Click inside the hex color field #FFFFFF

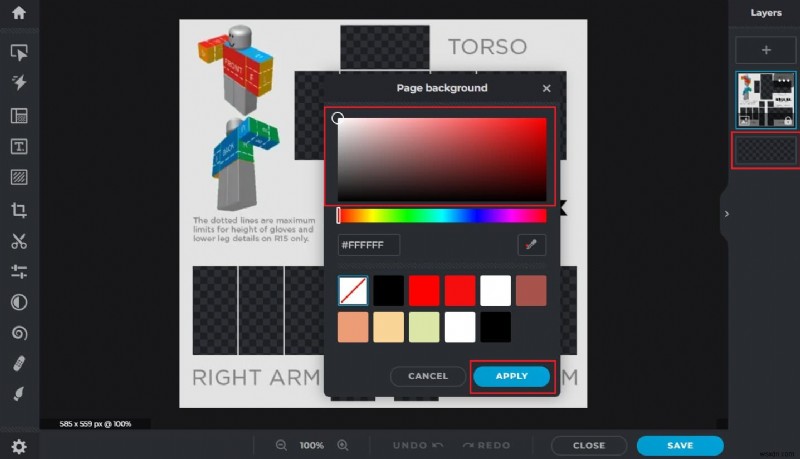tap(369, 245)
